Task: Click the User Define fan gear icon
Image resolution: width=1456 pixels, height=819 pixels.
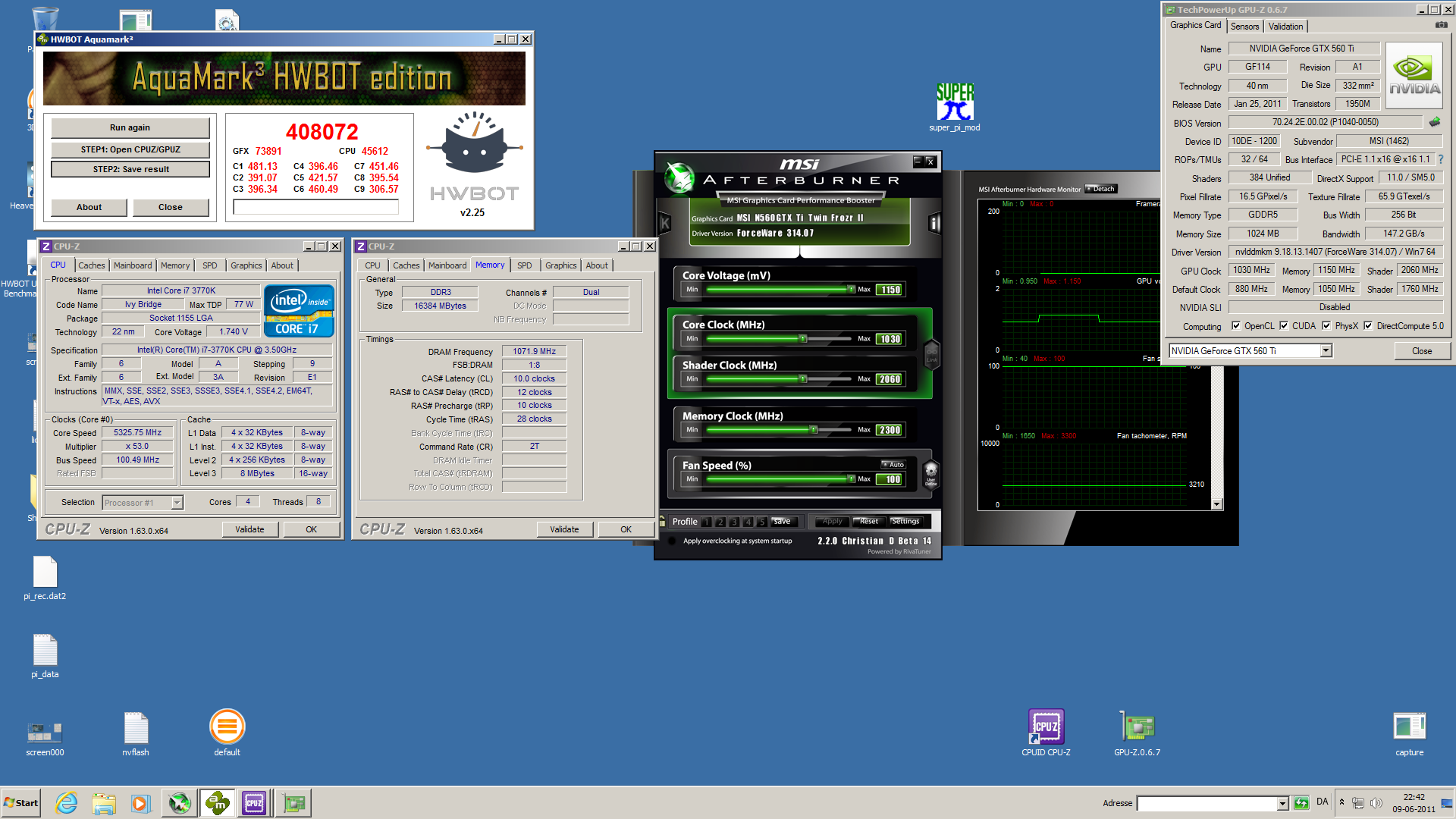Action: coord(931,473)
